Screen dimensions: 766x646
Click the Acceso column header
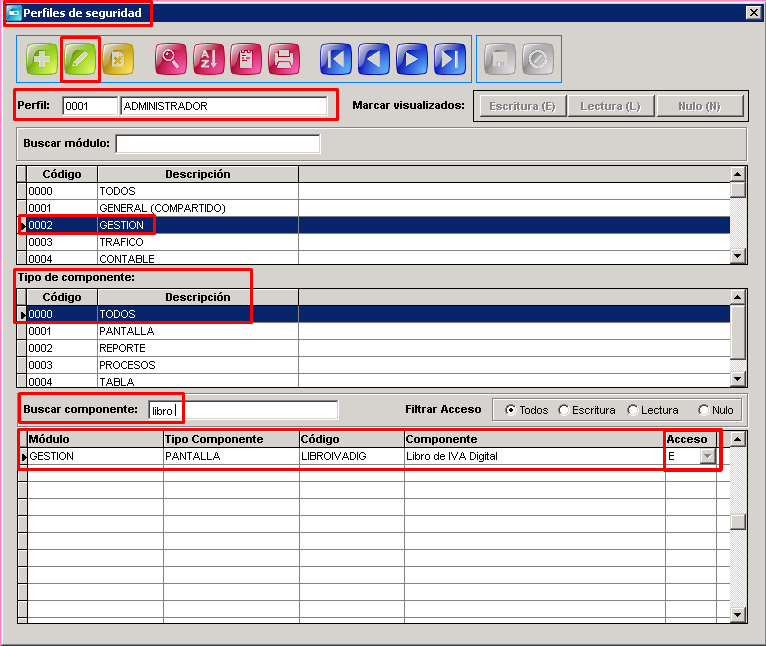click(x=690, y=439)
